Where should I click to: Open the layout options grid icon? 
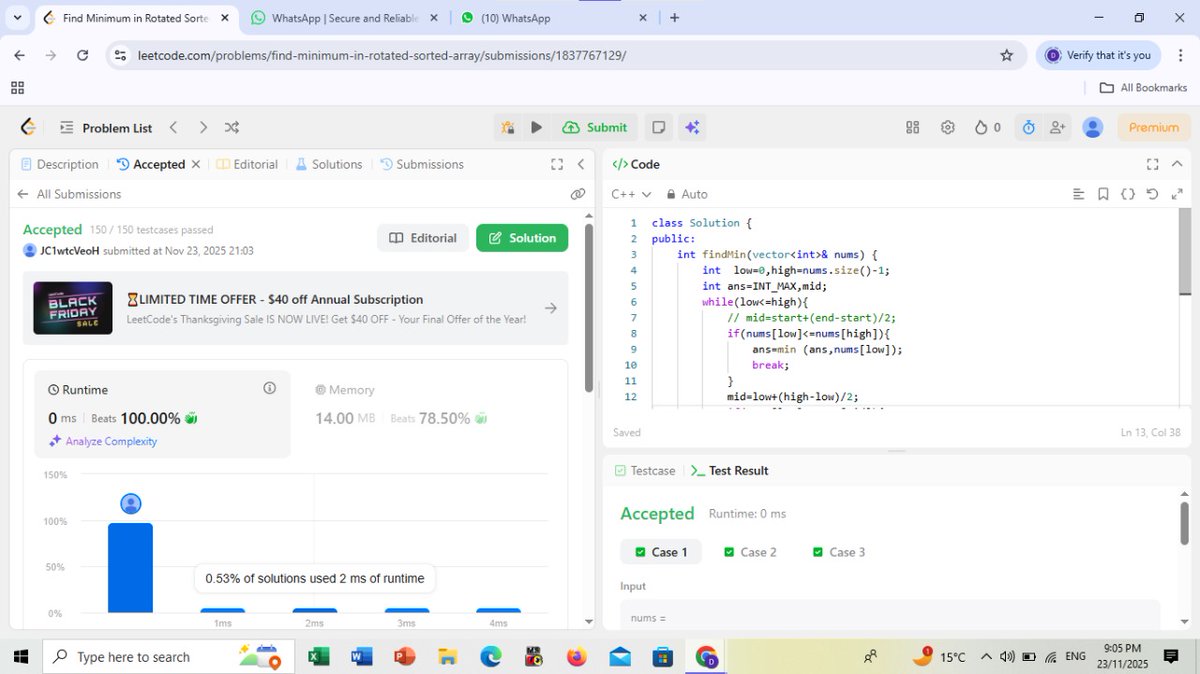coord(912,127)
